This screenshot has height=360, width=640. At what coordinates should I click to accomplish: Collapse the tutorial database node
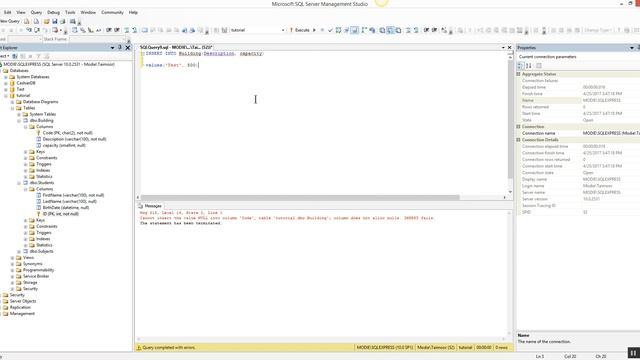click(6, 96)
